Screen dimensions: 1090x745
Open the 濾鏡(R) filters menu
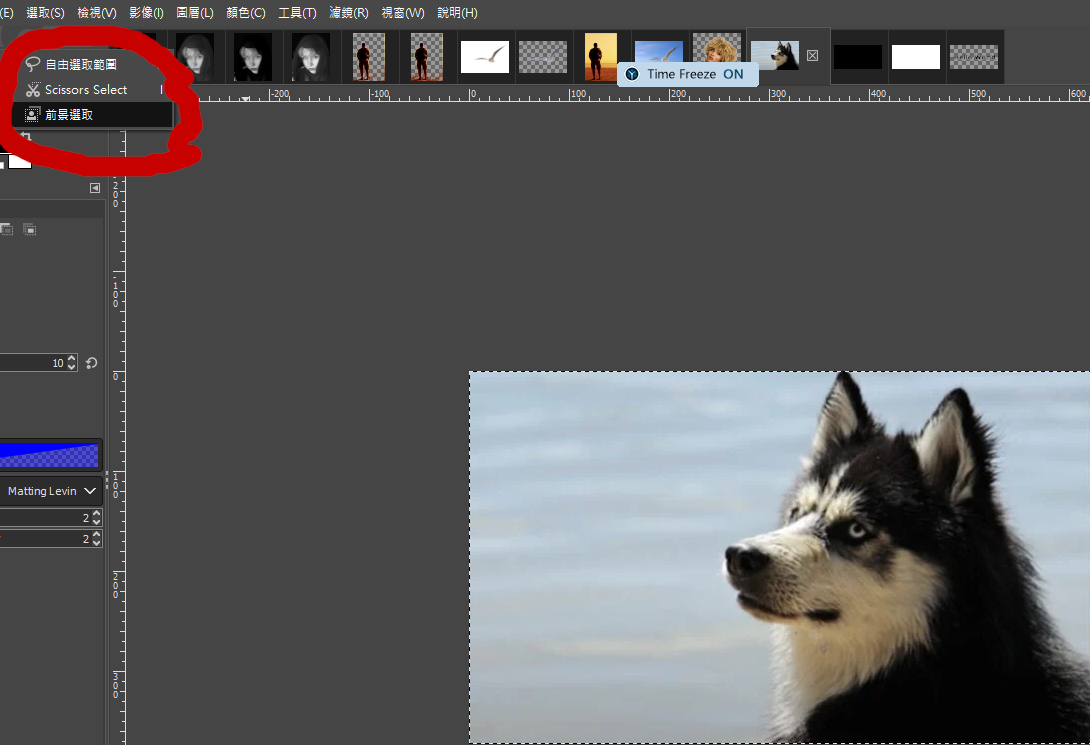point(349,13)
